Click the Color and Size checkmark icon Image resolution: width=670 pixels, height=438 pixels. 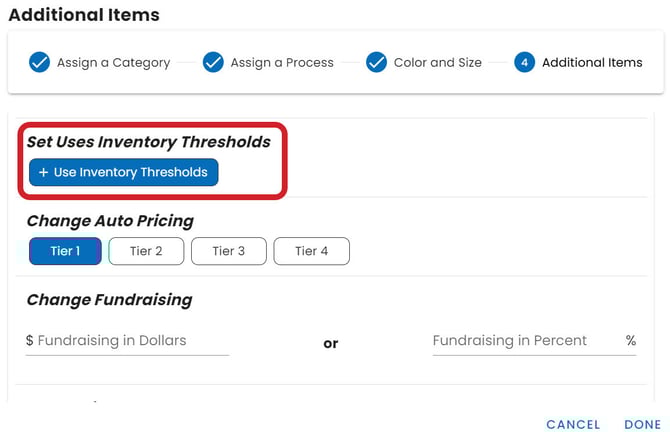pos(376,63)
